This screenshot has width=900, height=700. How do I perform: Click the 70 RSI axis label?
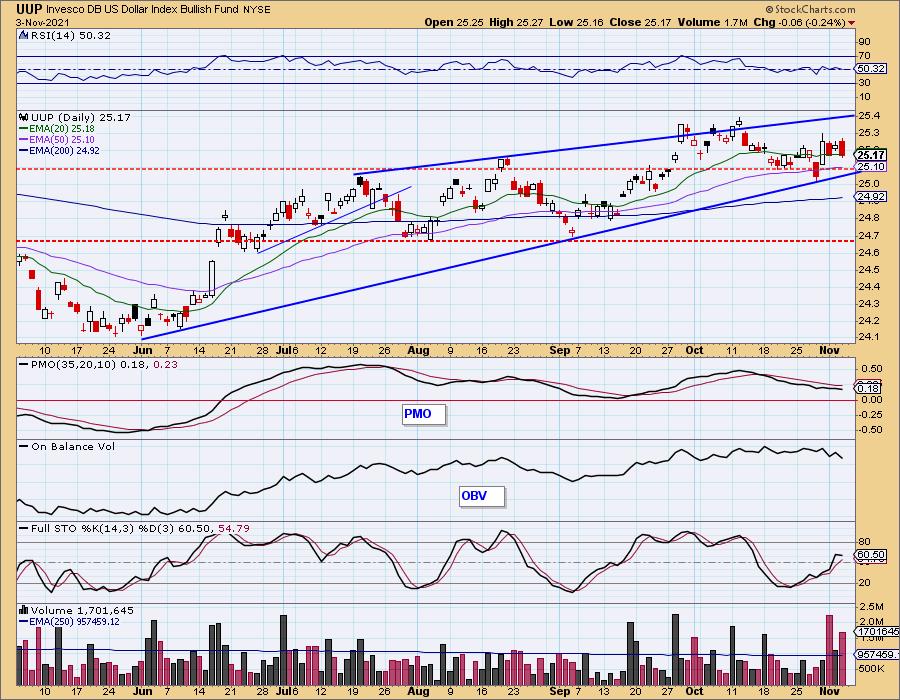click(864, 56)
